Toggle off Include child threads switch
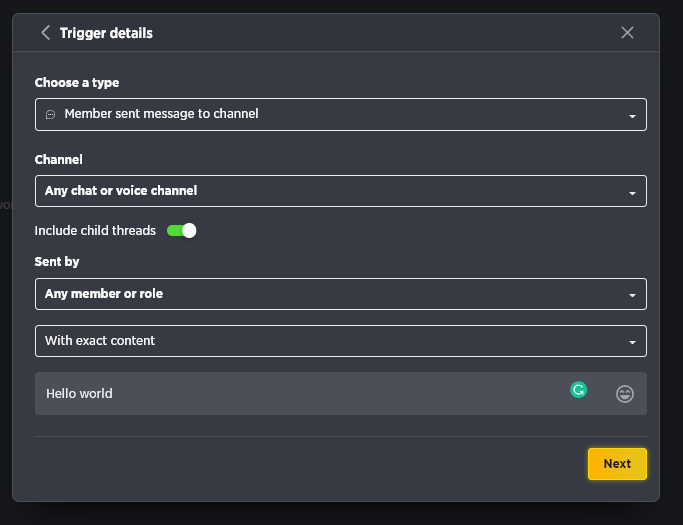This screenshot has width=683, height=525. 182,230
